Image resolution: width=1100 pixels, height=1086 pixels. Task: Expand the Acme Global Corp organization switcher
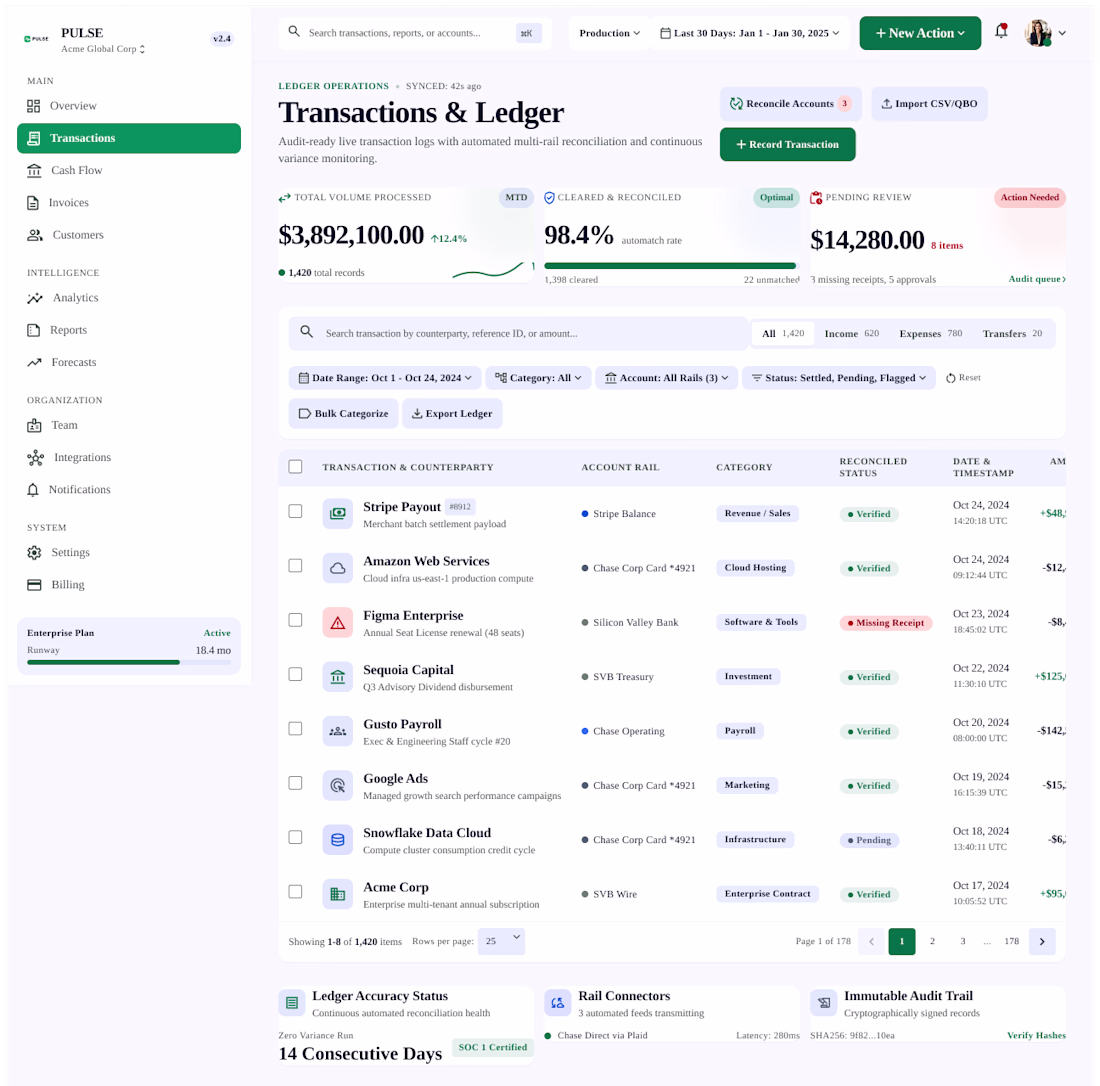pyautogui.click(x=103, y=49)
